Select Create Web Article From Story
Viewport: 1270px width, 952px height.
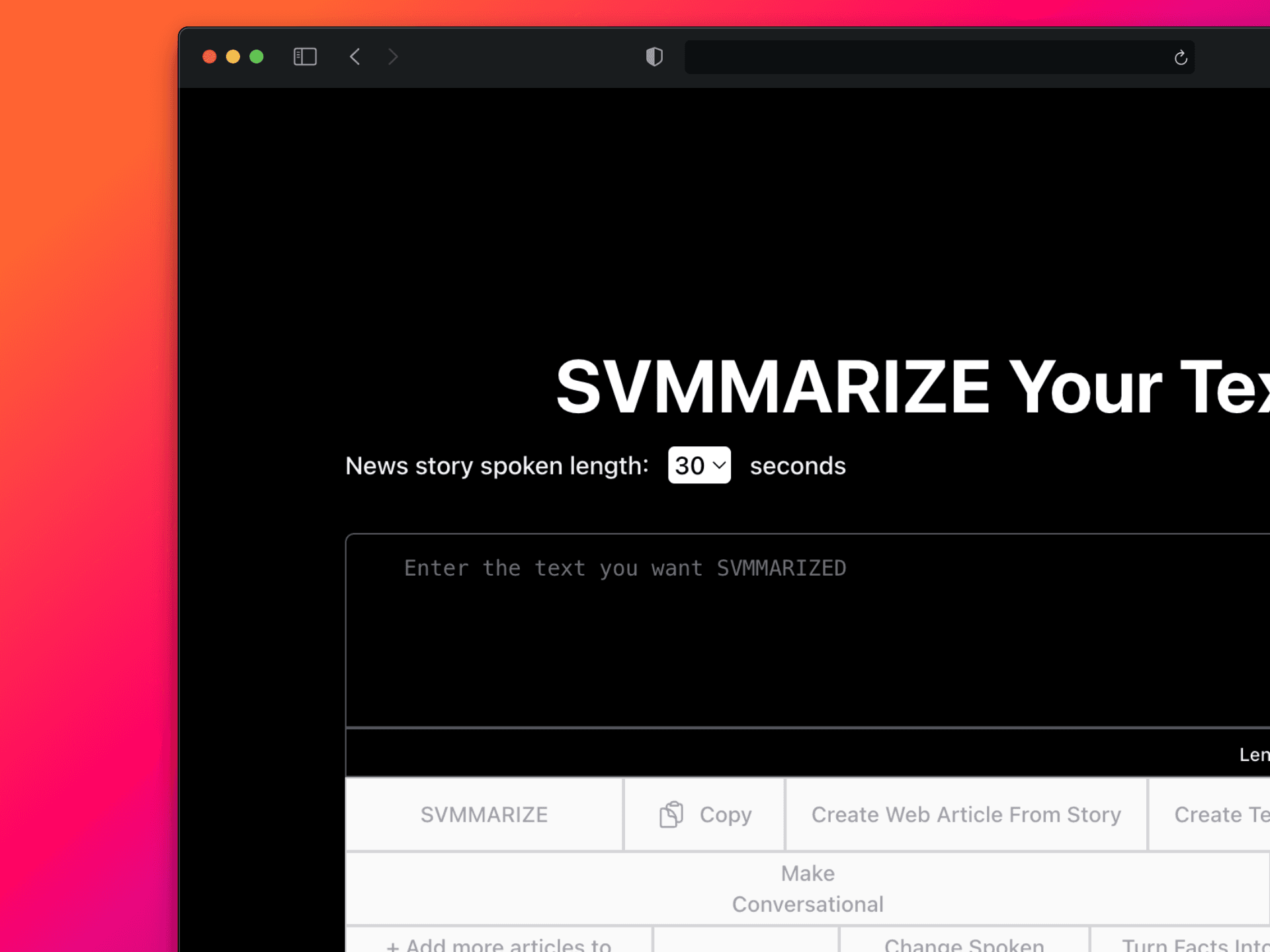click(x=966, y=814)
